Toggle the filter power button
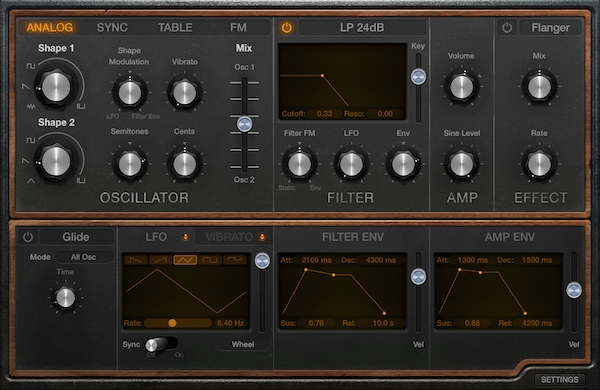The width and height of the screenshot is (600, 390). coord(287,28)
